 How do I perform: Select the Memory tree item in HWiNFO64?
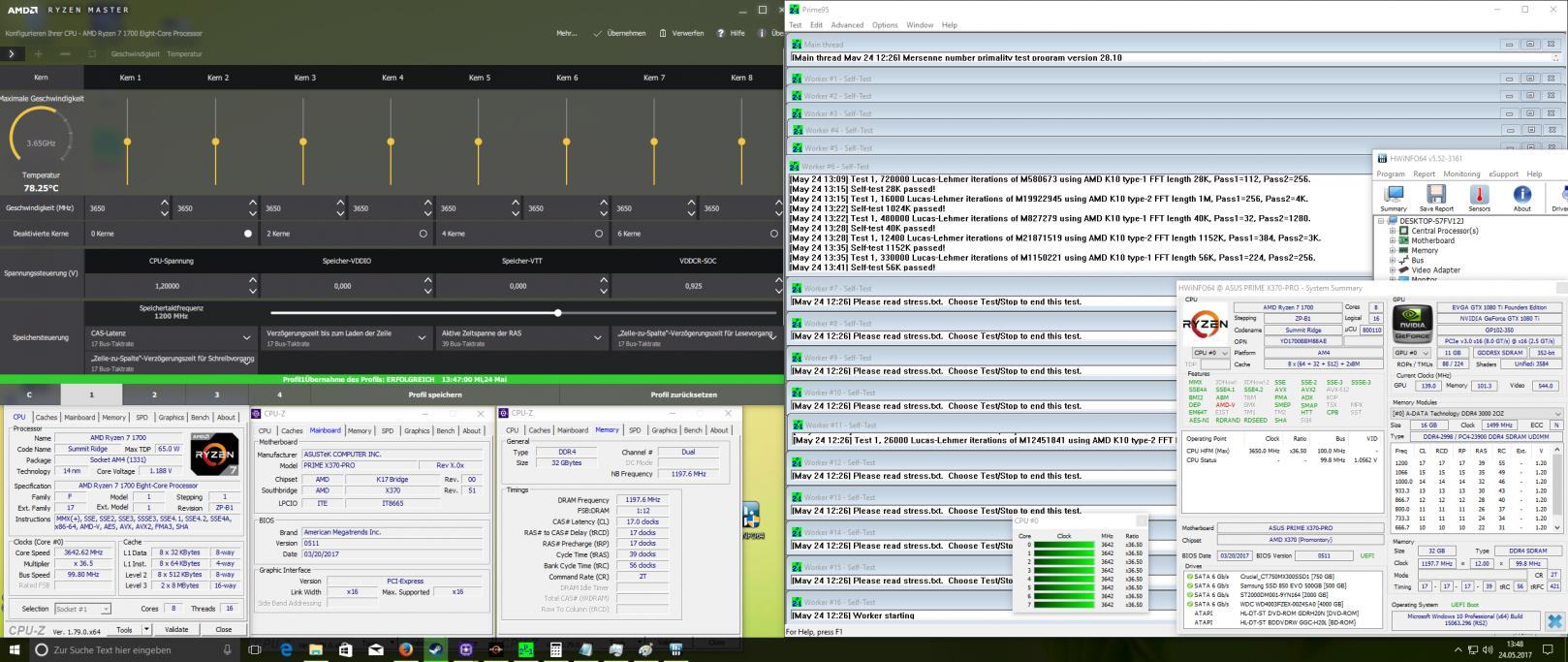[x=1425, y=250]
